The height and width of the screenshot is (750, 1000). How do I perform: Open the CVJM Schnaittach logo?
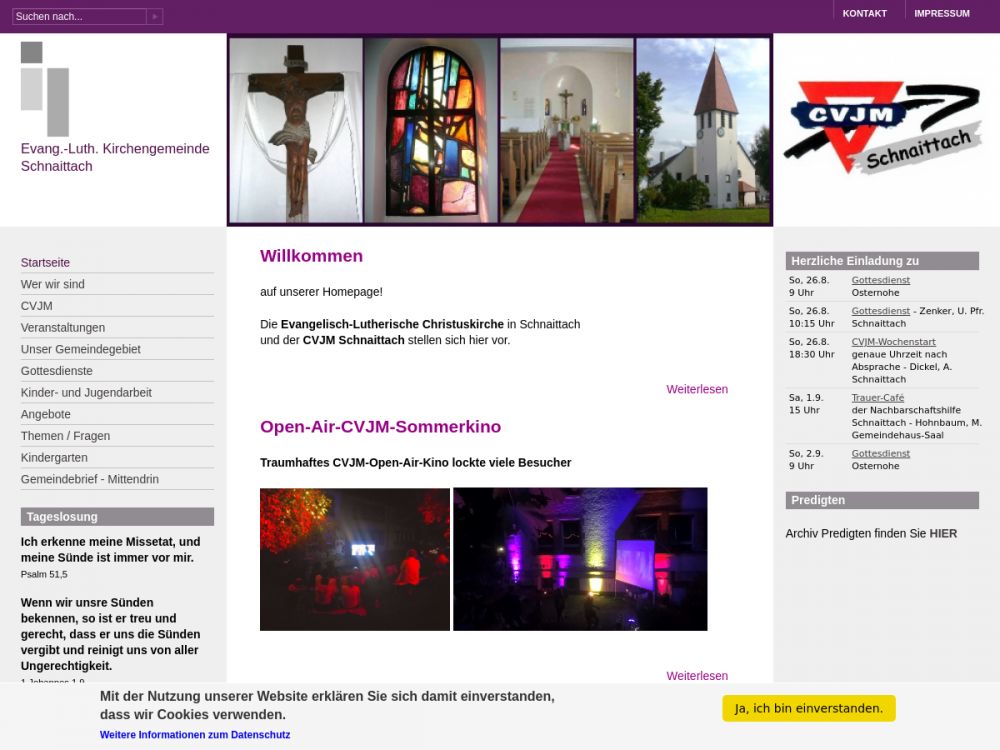883,127
